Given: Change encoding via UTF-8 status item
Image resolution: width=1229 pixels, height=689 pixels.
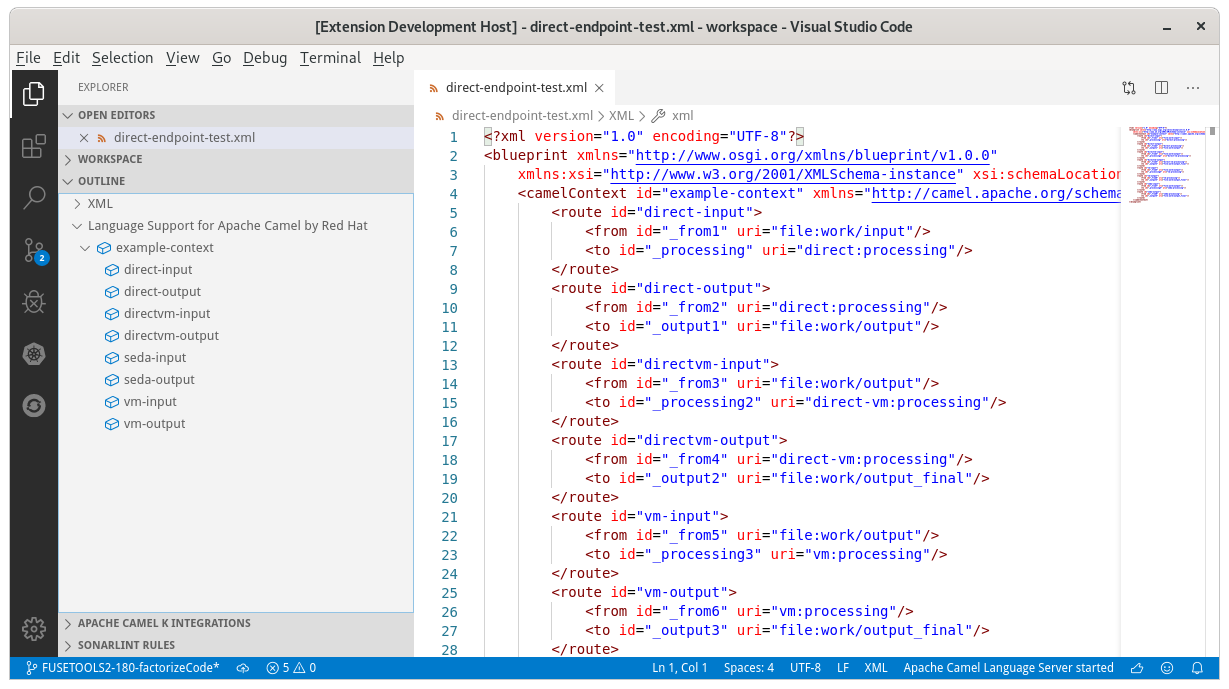Looking at the screenshot, I should click(805, 668).
